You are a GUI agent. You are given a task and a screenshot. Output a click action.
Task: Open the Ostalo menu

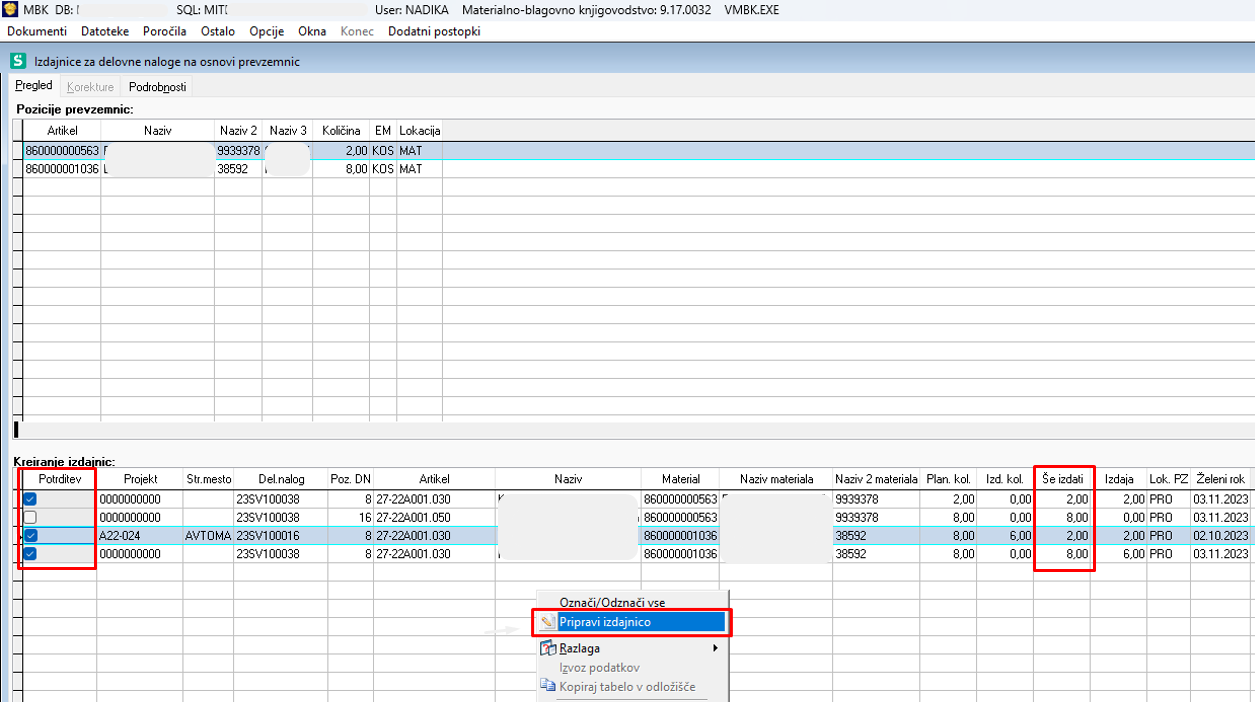click(x=218, y=31)
